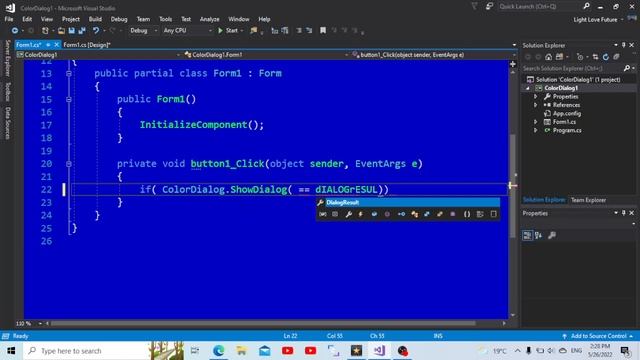This screenshot has height=360, width=640.
Task: Switch to the Team Explorer tab
Action: [x=588, y=200]
